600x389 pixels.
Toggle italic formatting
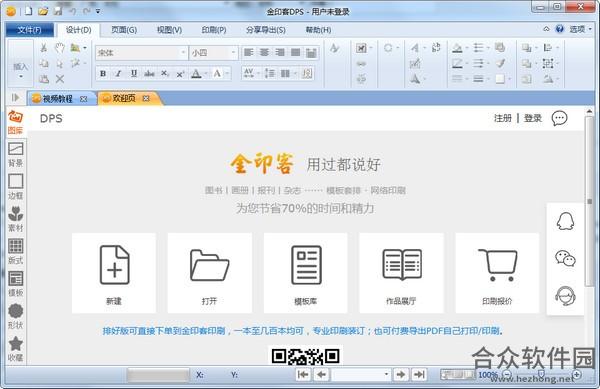118,73
